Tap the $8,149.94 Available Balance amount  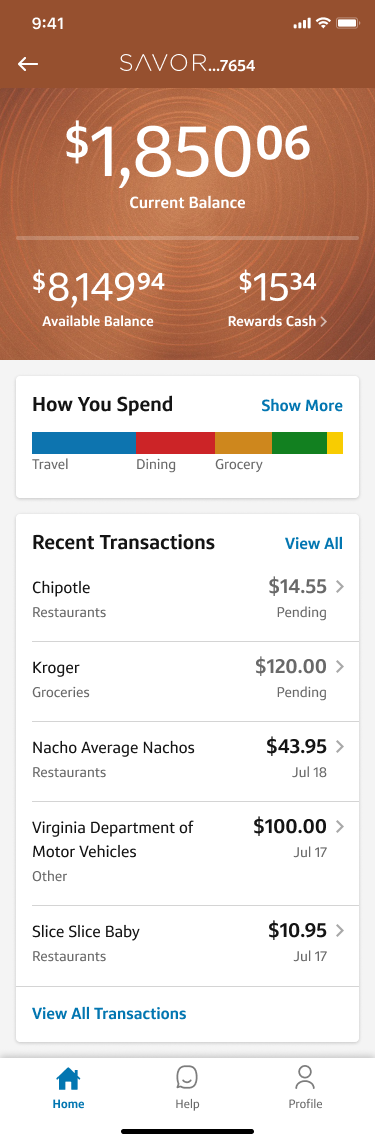[x=98, y=287]
